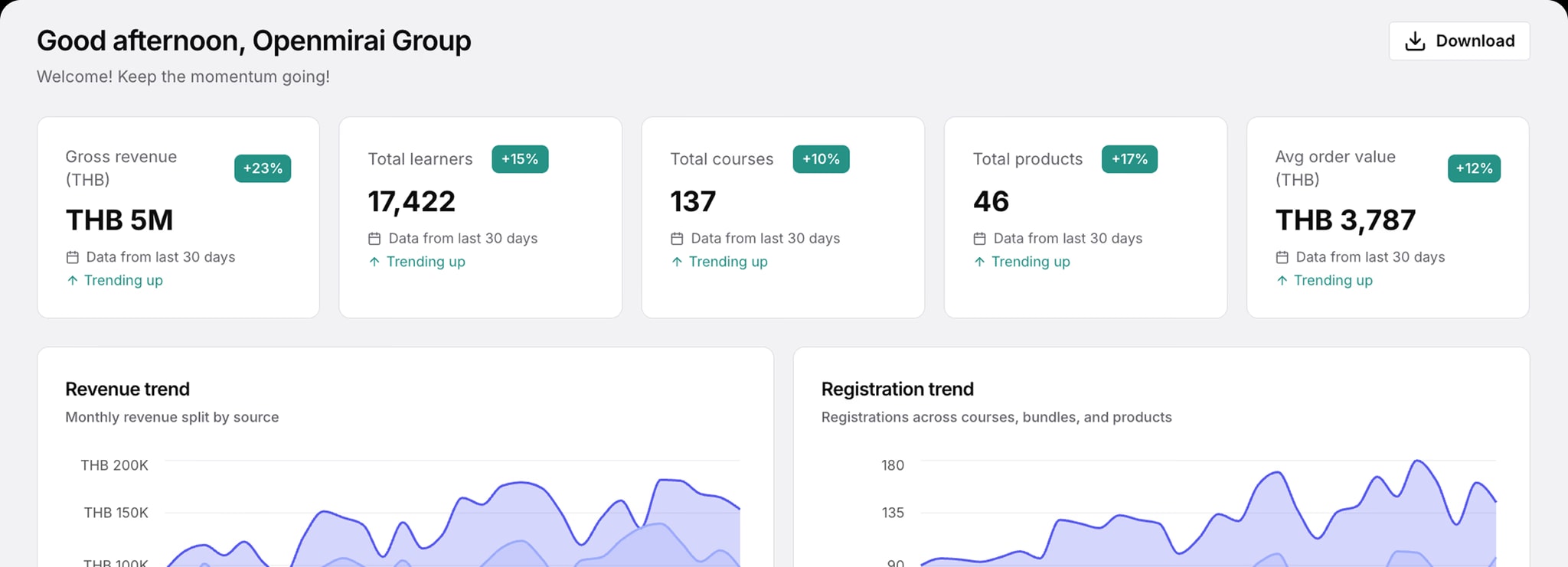Viewport: 1568px width, 567px height.
Task: Click calendar icon in Total products card
Action: click(979, 239)
